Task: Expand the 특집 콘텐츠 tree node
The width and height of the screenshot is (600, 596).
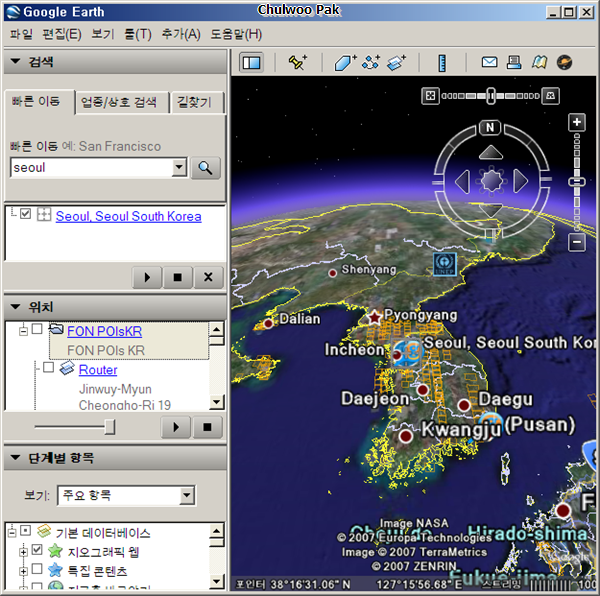Action: coord(23,571)
